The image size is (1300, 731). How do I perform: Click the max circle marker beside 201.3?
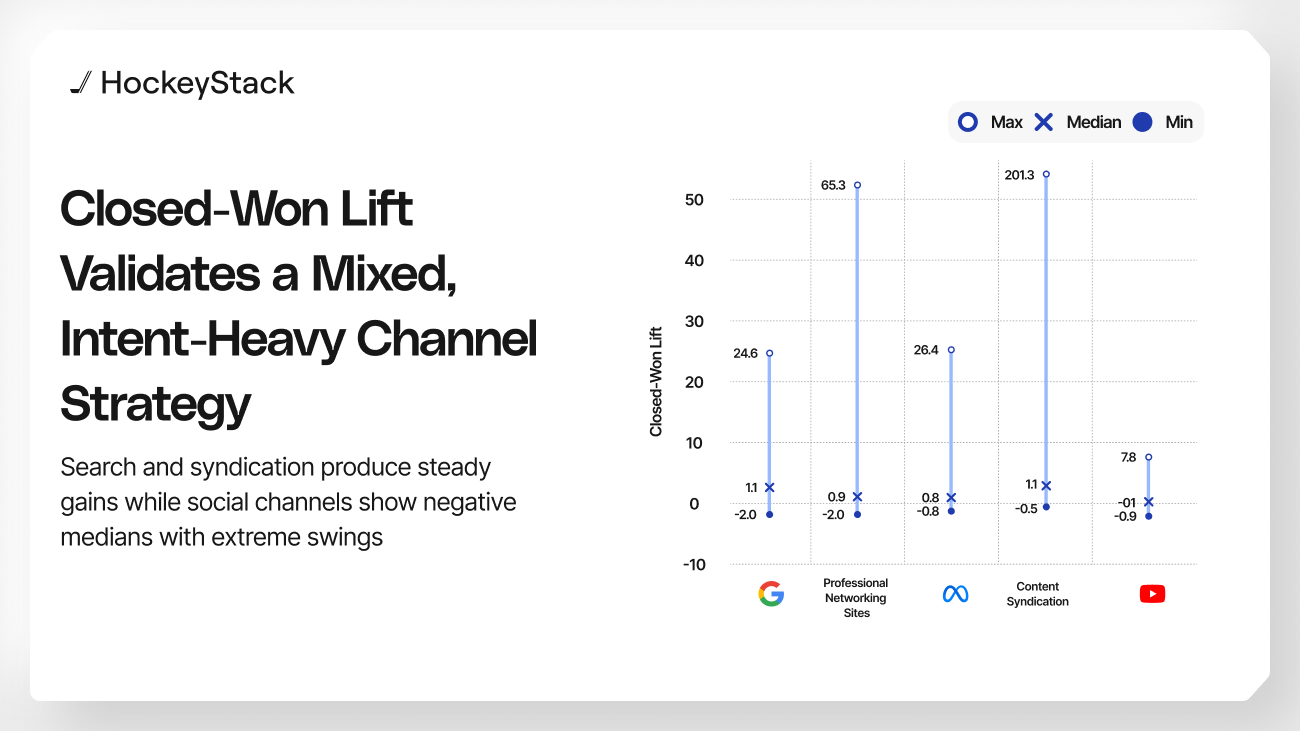[1046, 174]
